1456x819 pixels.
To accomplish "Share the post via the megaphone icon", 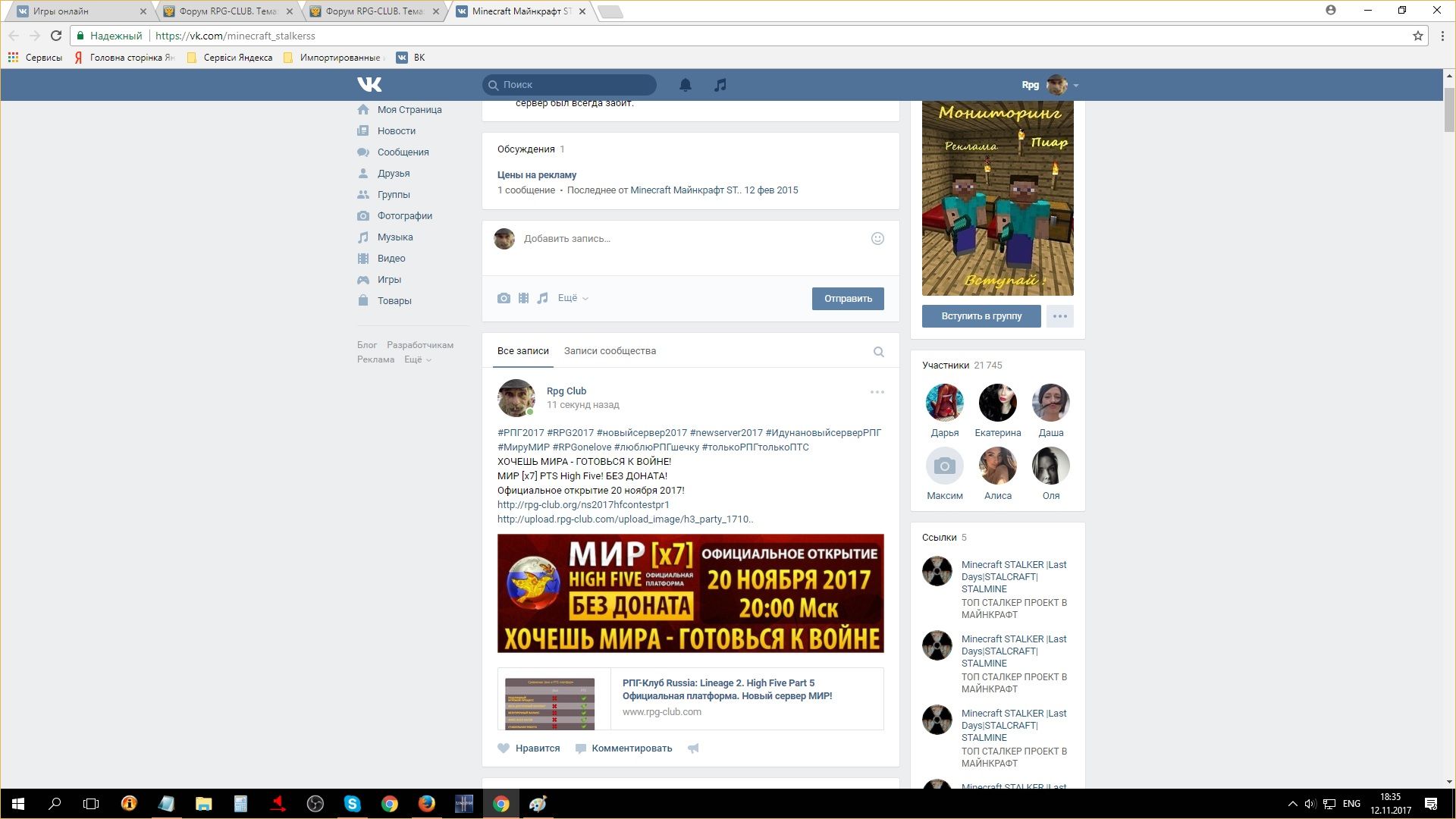I will [693, 748].
